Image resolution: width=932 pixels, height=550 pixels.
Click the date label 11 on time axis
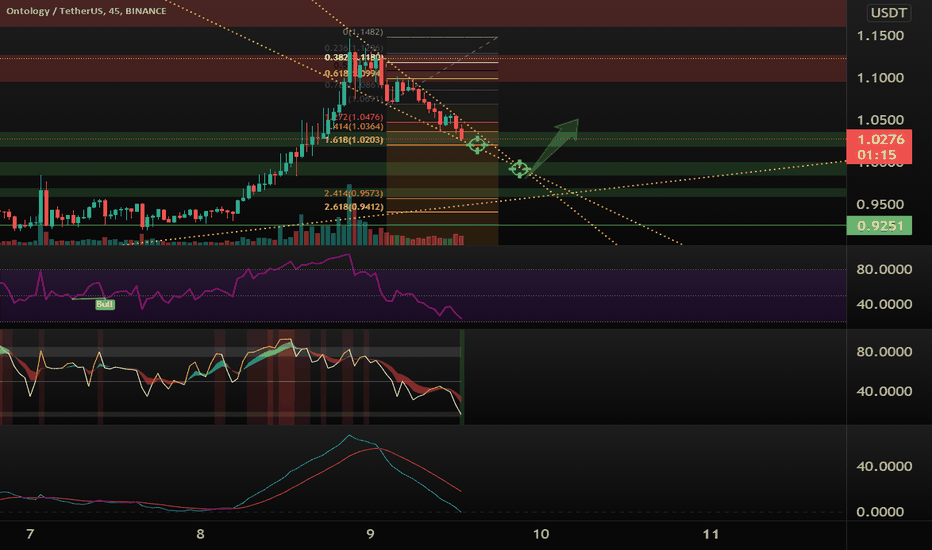(x=711, y=534)
